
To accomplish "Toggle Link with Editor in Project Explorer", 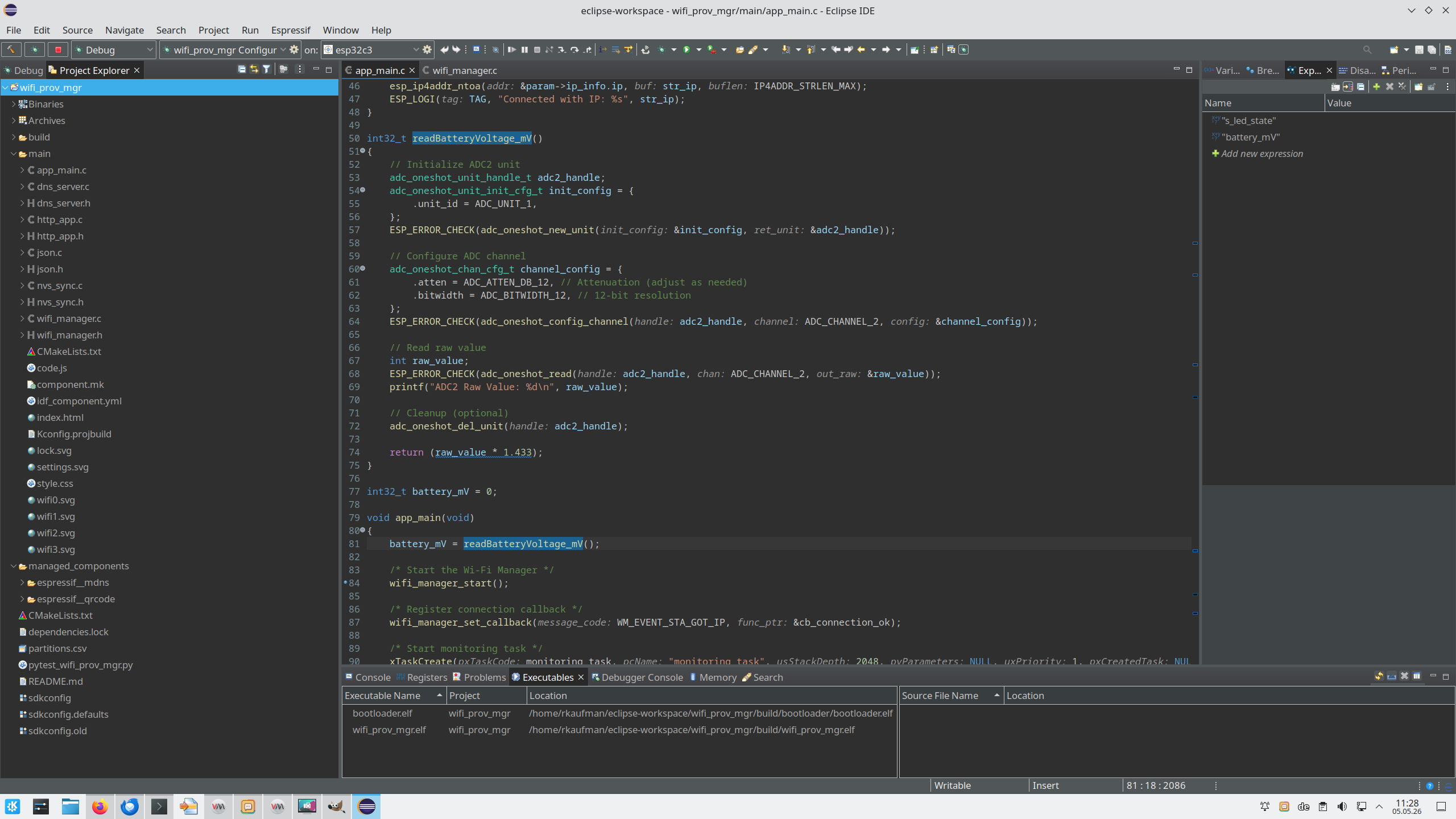I will tap(254, 69).
